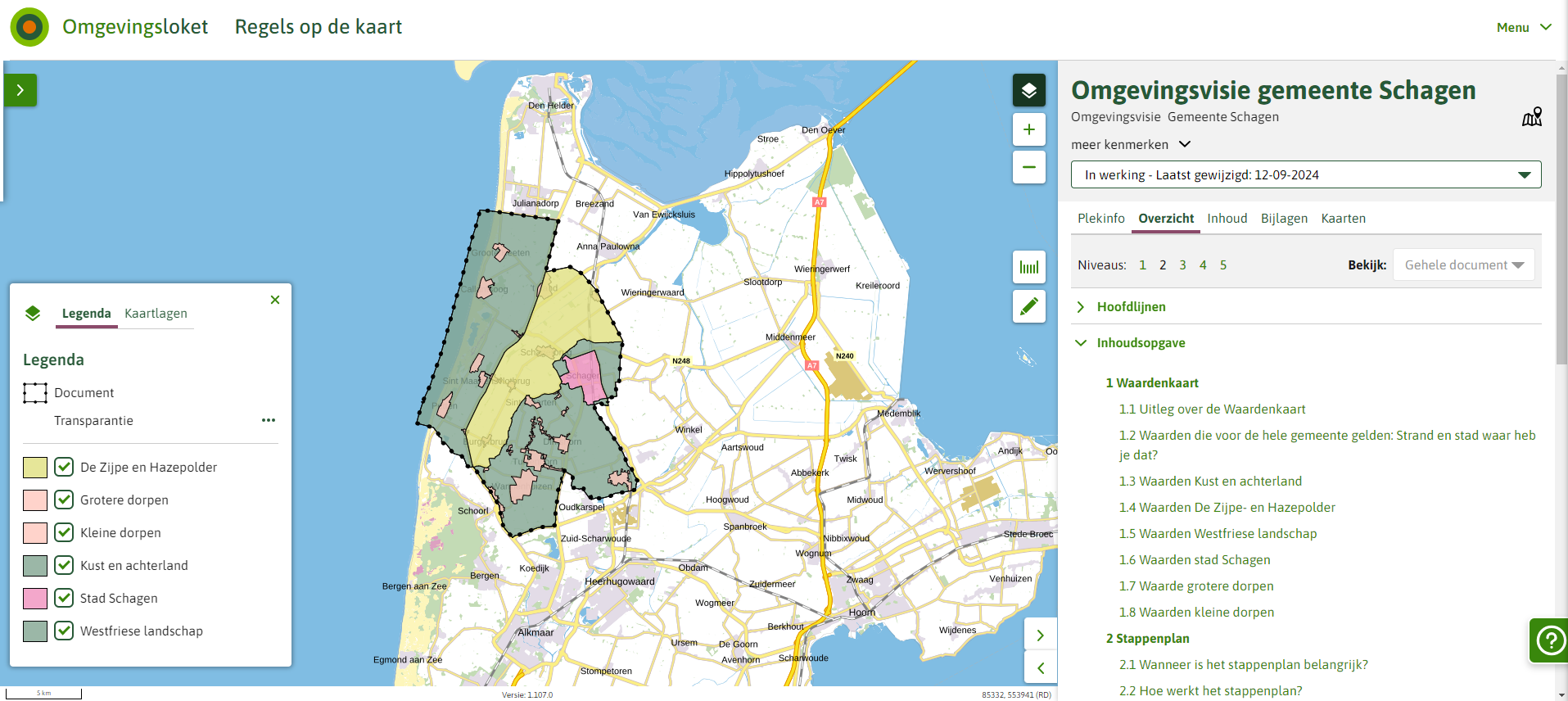Open transparency options three-dot menu

pyautogui.click(x=269, y=420)
